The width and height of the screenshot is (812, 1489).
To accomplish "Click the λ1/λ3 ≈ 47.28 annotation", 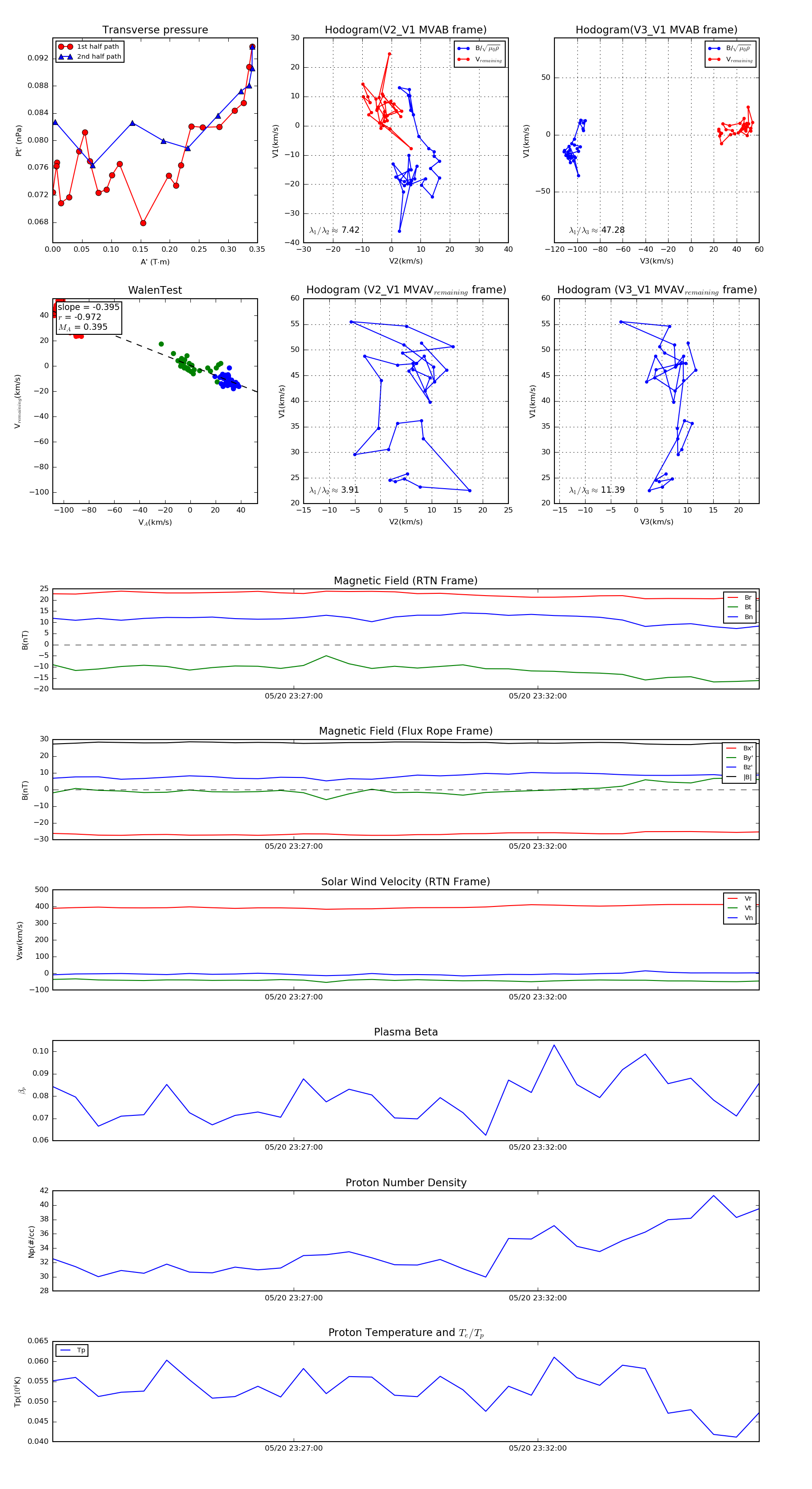I will coord(596,230).
